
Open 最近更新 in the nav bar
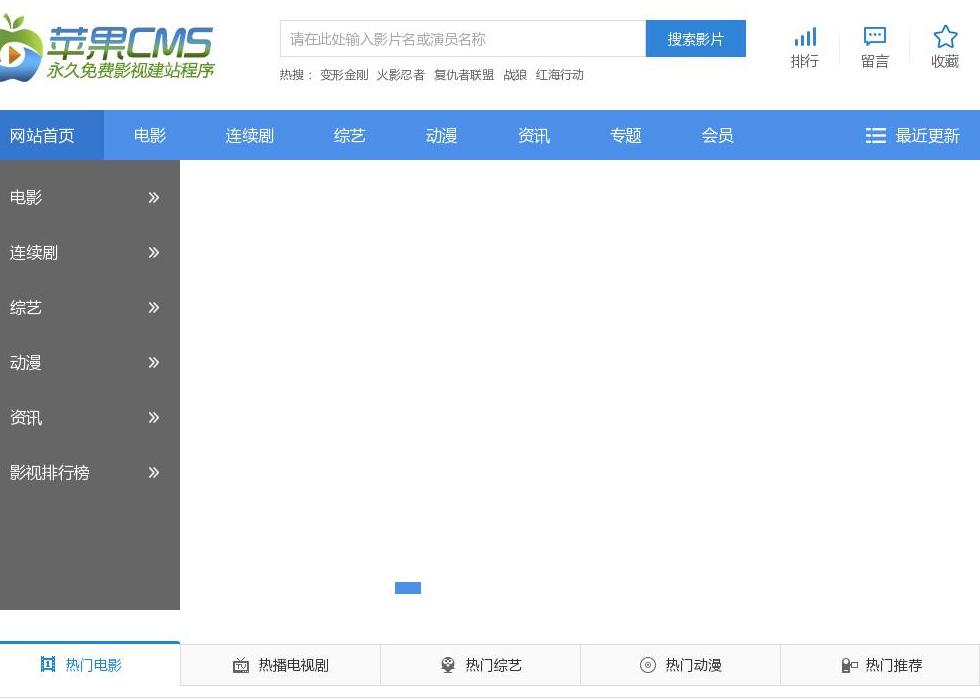(928, 136)
